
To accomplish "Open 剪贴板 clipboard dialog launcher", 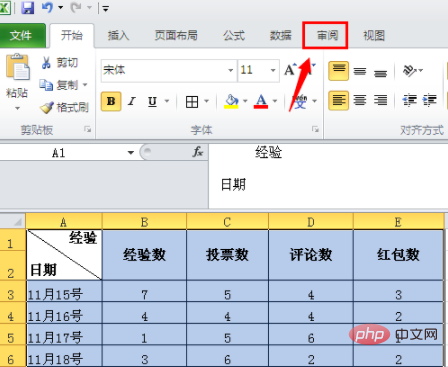I will tap(88, 129).
